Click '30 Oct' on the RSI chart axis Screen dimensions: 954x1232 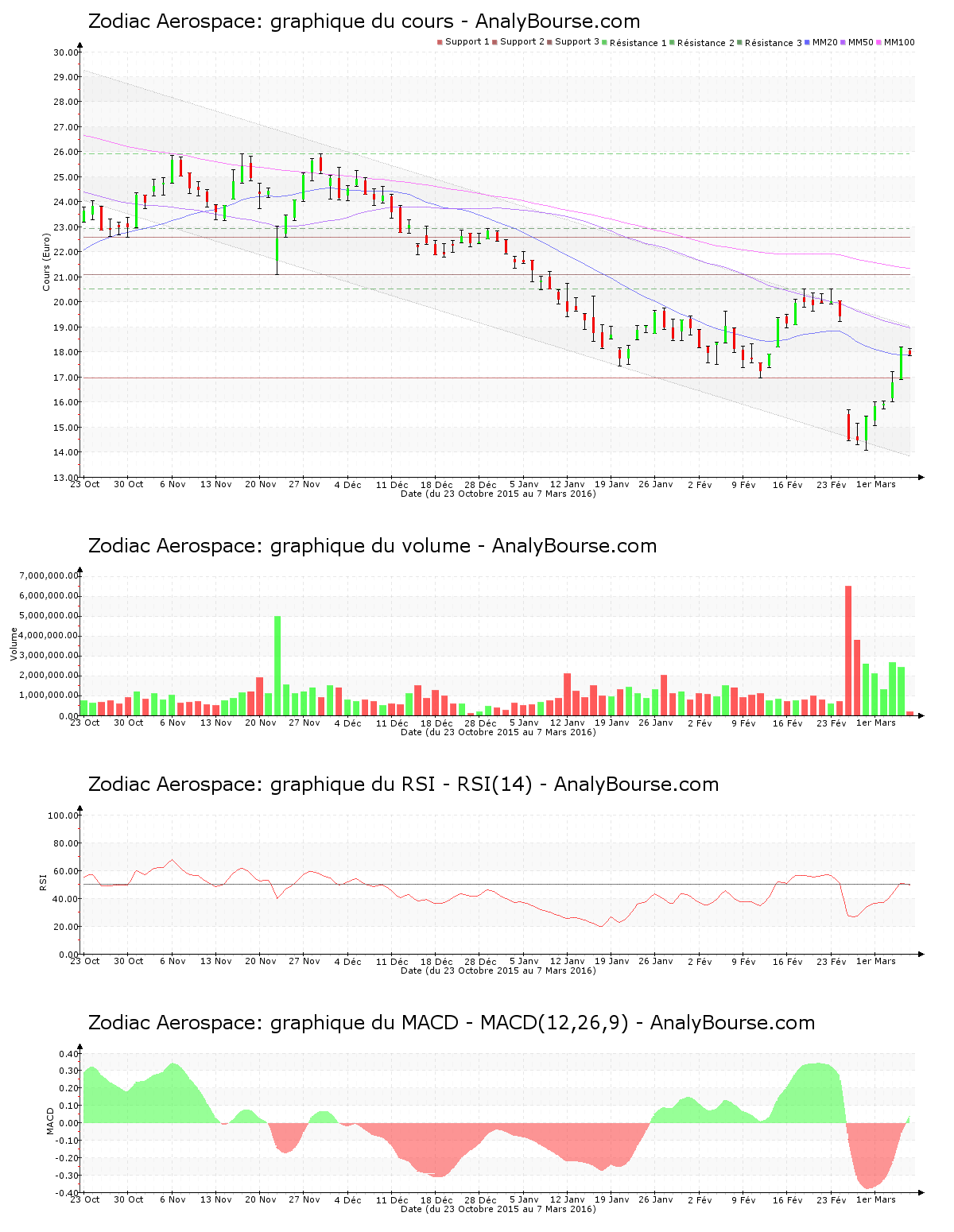129,961
